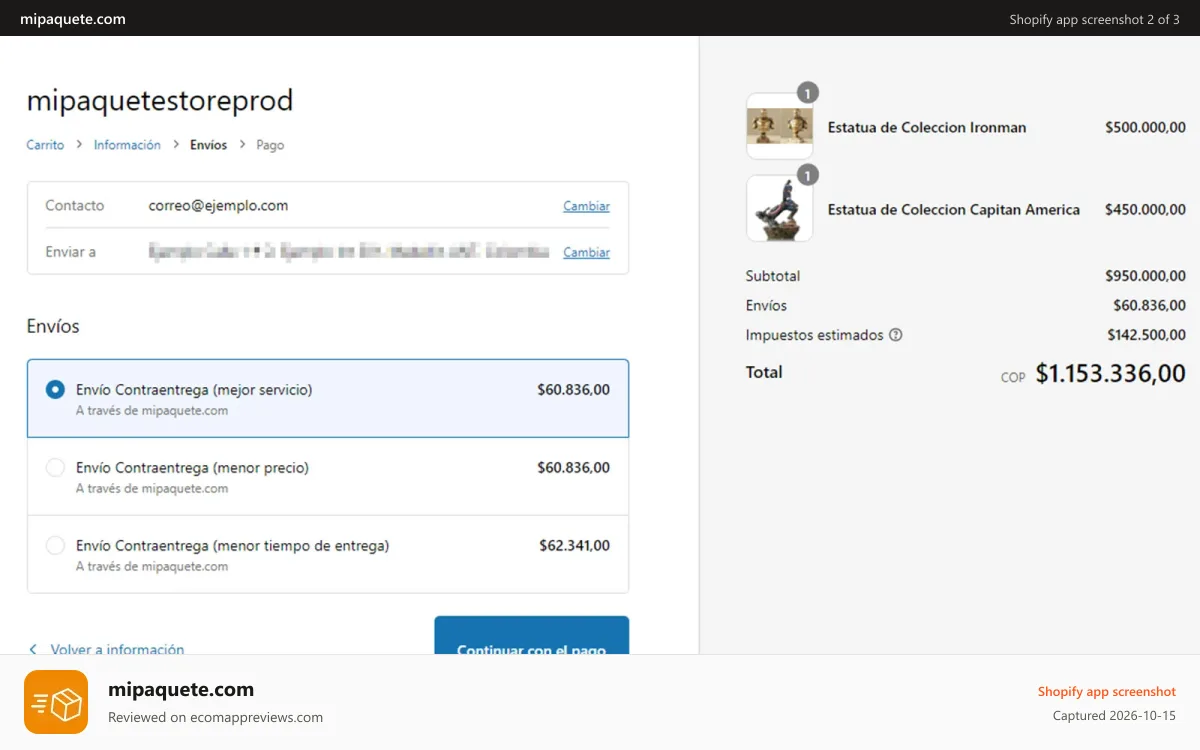Click the mipaquetestoreprod store title
Image resolution: width=1200 pixels, height=750 pixels.
[x=160, y=101]
